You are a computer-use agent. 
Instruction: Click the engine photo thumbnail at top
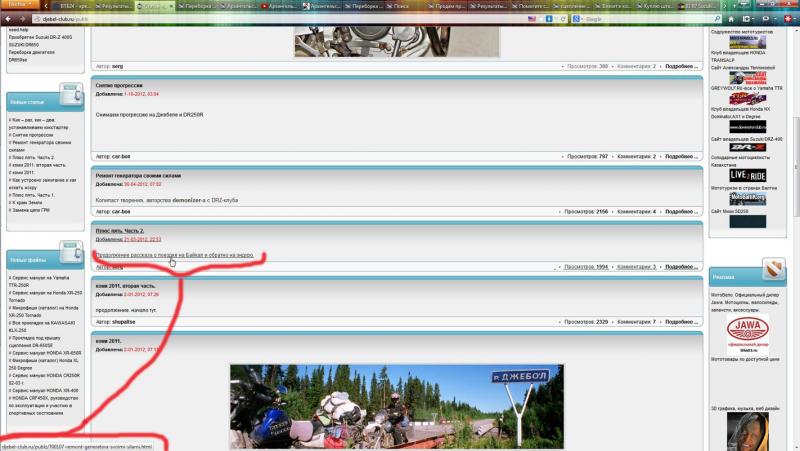pos(397,42)
